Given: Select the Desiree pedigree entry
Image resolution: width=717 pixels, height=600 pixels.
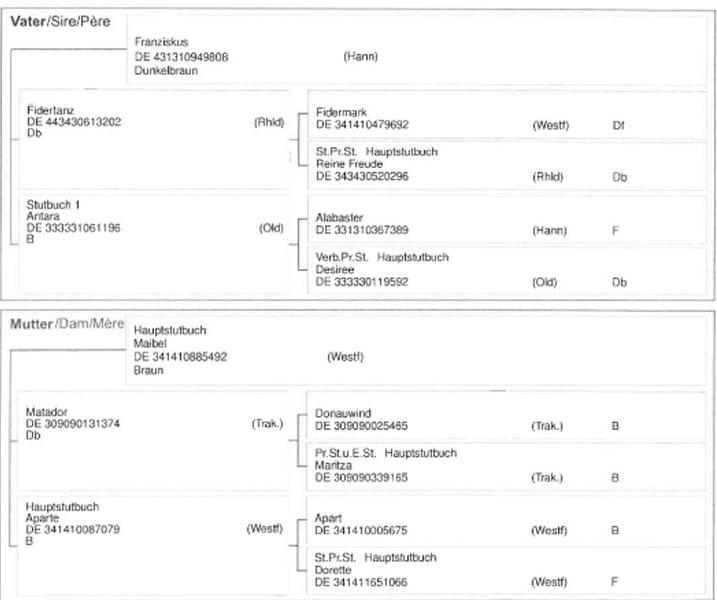Looking at the screenshot, I should click(x=334, y=269).
